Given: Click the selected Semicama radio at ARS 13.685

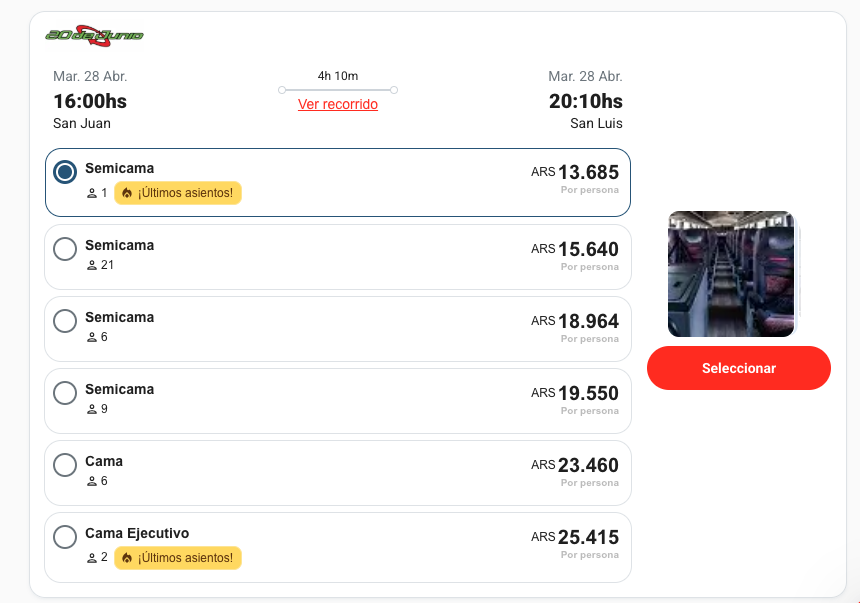Looking at the screenshot, I should click(x=65, y=172).
